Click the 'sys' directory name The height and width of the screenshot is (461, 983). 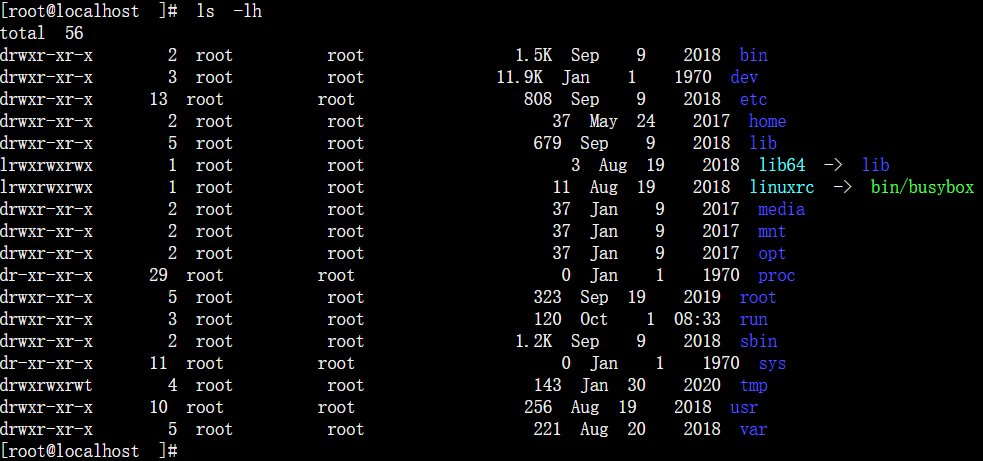coord(772,363)
